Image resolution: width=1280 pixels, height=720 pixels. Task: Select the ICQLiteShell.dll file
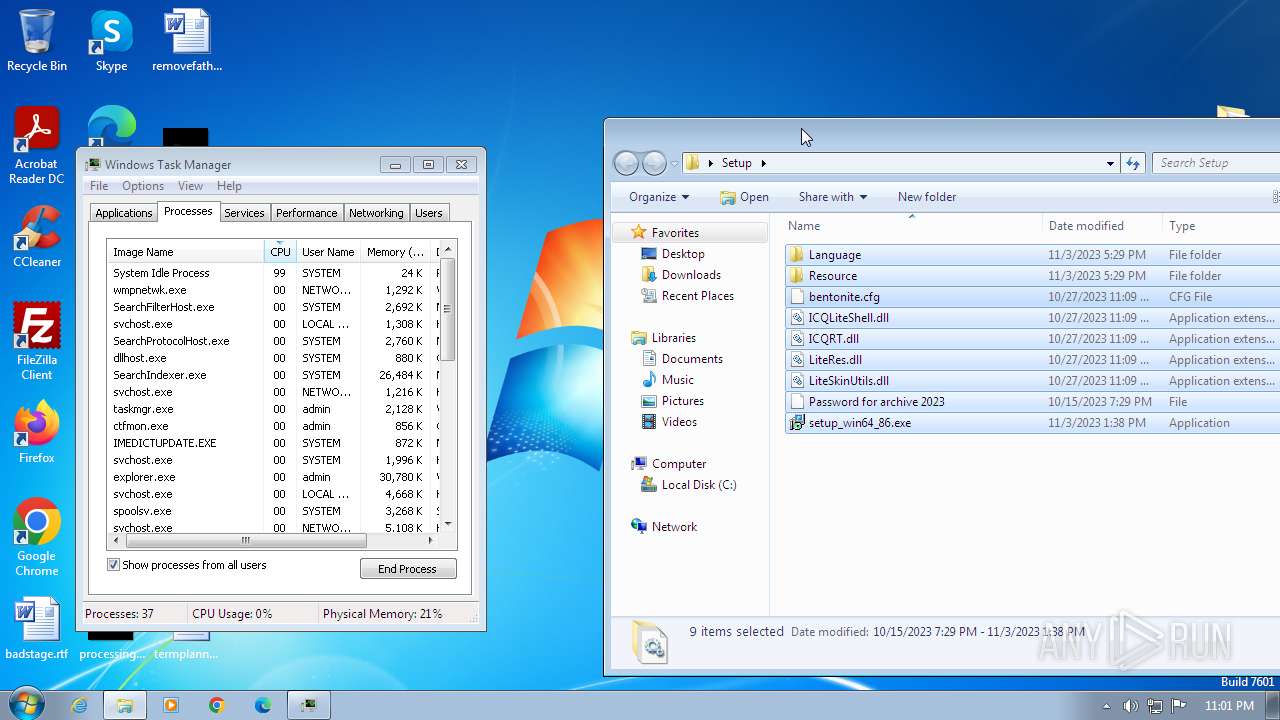1032,318
